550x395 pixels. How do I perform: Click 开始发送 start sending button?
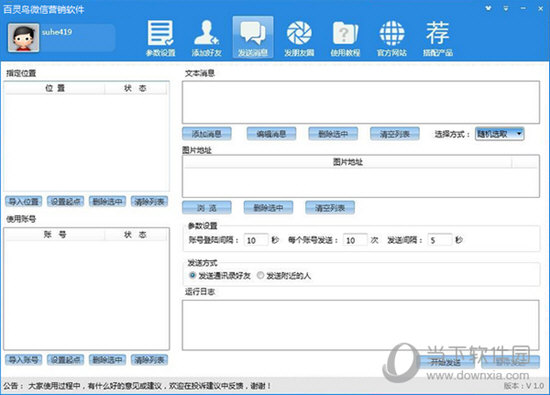446,362
